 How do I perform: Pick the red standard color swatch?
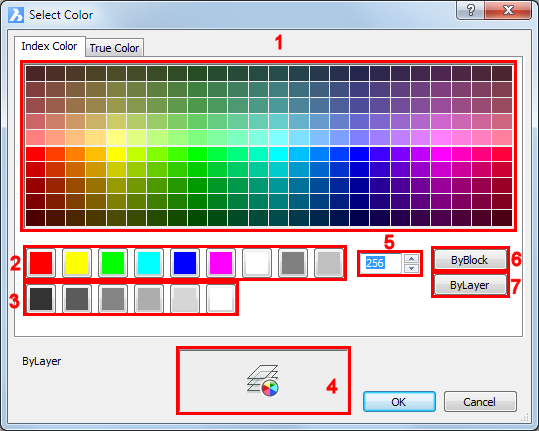point(41,263)
